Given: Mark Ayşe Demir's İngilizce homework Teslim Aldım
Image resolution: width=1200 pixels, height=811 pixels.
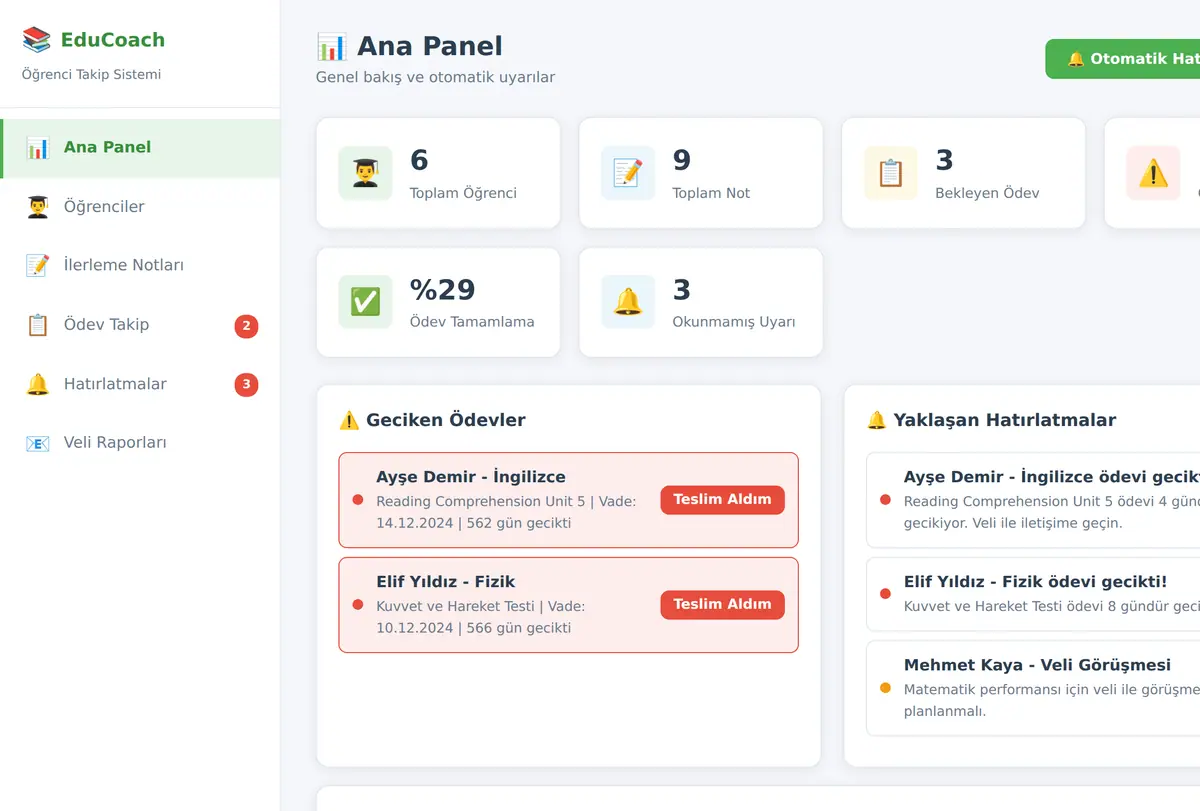Looking at the screenshot, I should (x=722, y=500).
